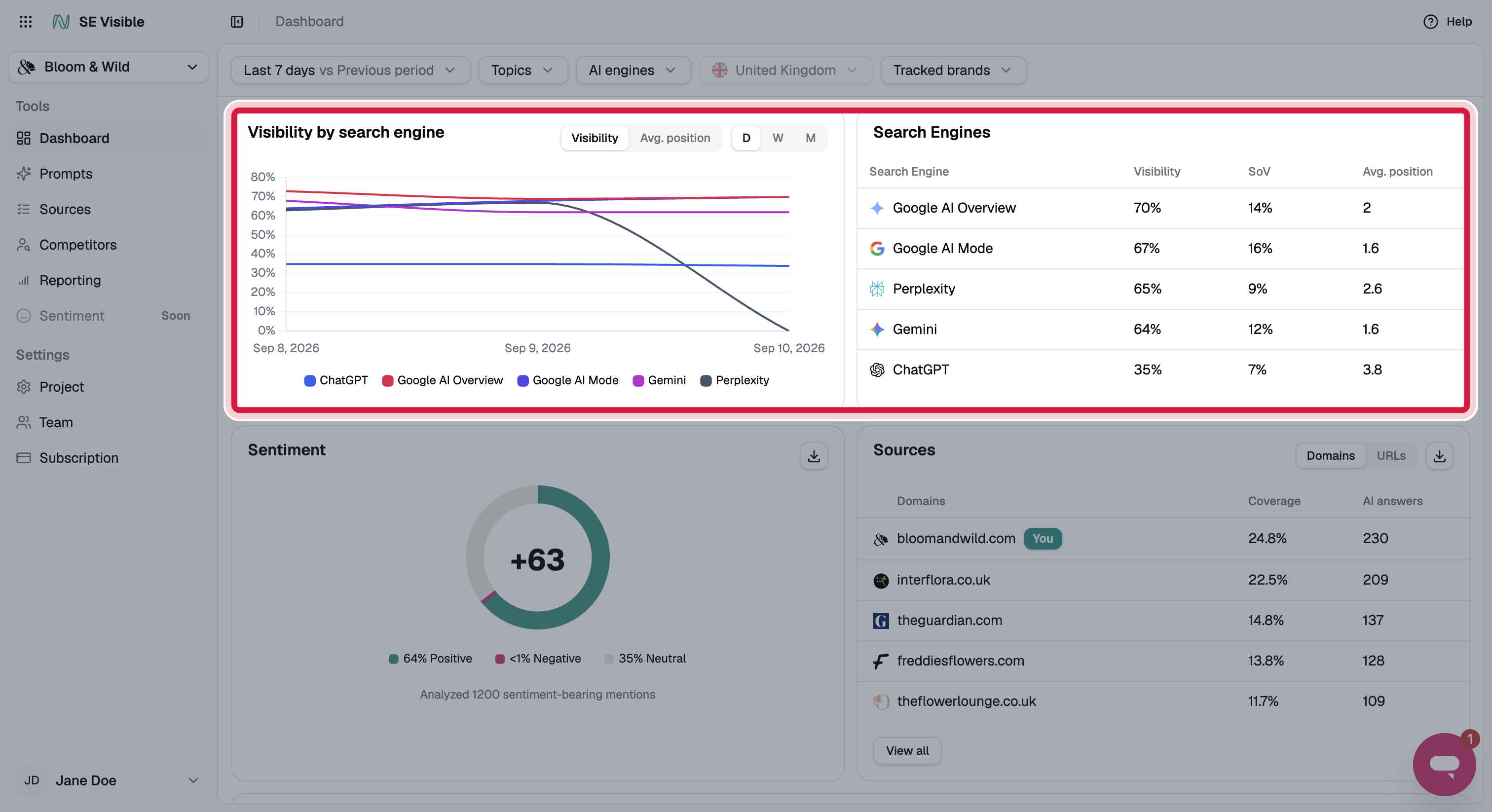The height and width of the screenshot is (812, 1492).
Task: Click Gemini purple legend swatch
Action: tap(638, 380)
